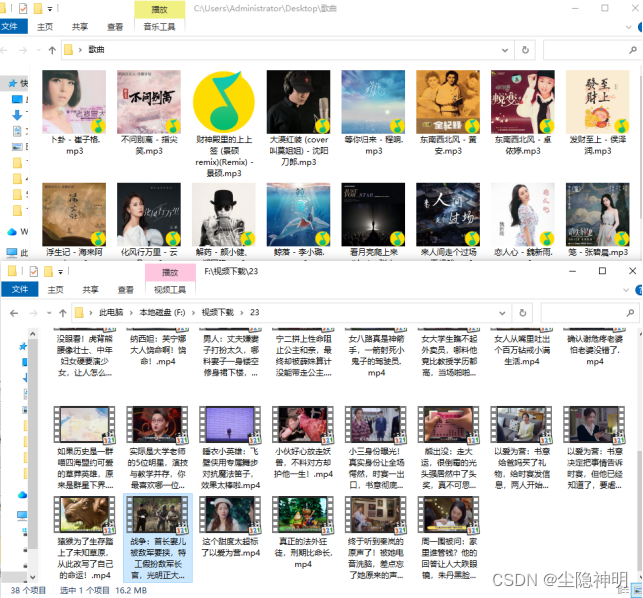The image size is (643, 598).
Task: Open 文件 menu in 23 window
Action: [x=20, y=290]
